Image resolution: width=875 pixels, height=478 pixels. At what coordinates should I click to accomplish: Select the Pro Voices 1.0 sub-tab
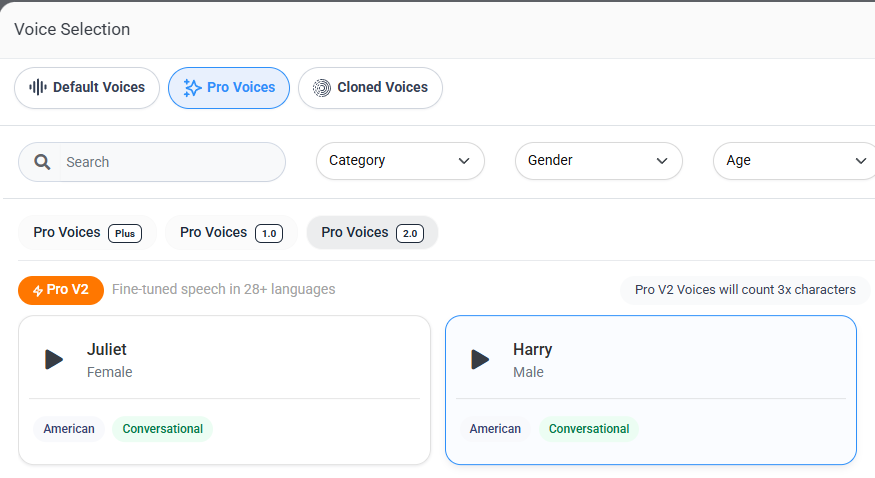pos(231,233)
